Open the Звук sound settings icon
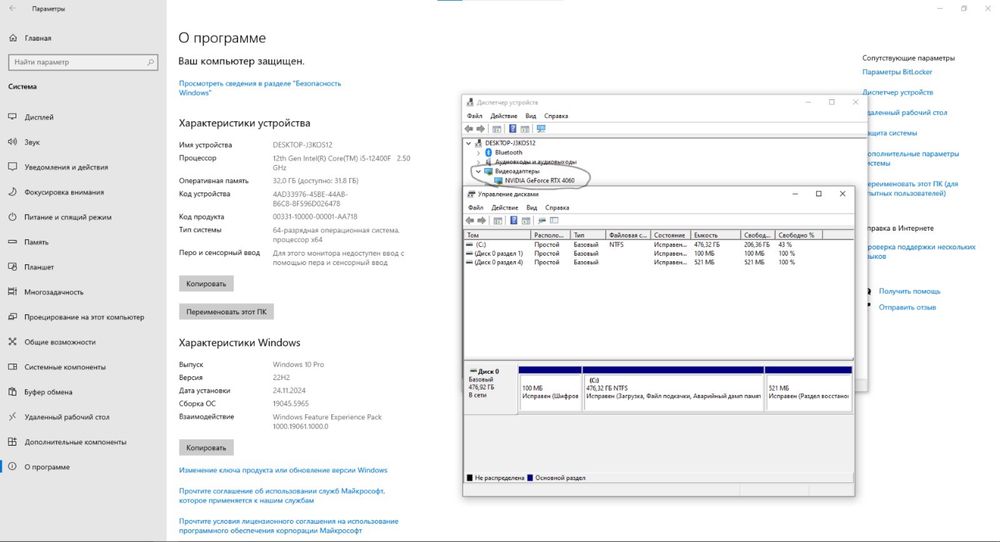This screenshot has height=542, width=1000. tap(12, 142)
